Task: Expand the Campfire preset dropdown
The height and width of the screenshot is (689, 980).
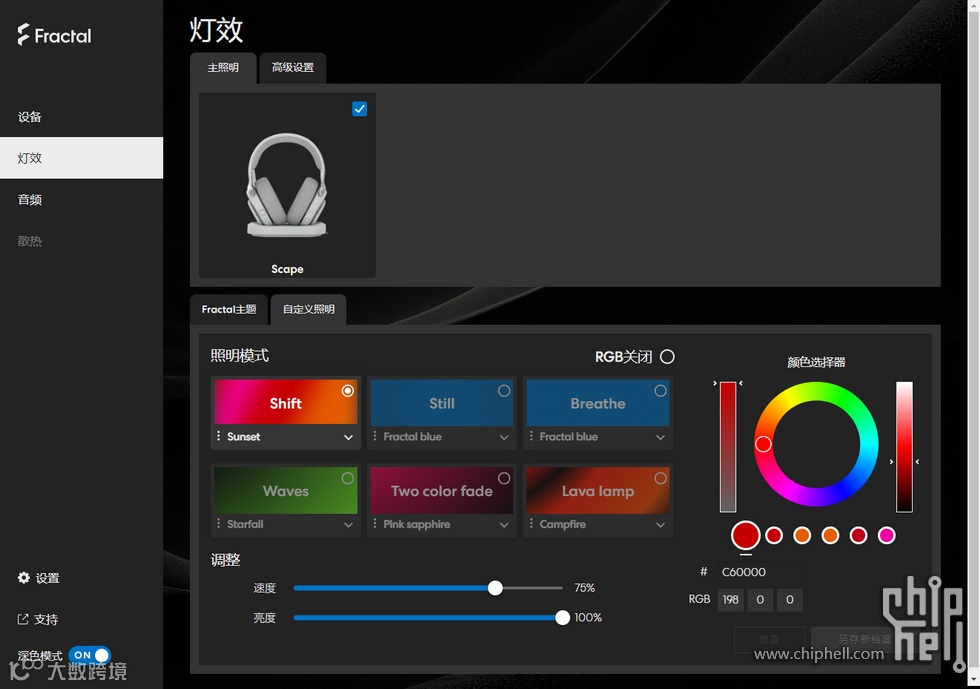Action: pos(660,525)
